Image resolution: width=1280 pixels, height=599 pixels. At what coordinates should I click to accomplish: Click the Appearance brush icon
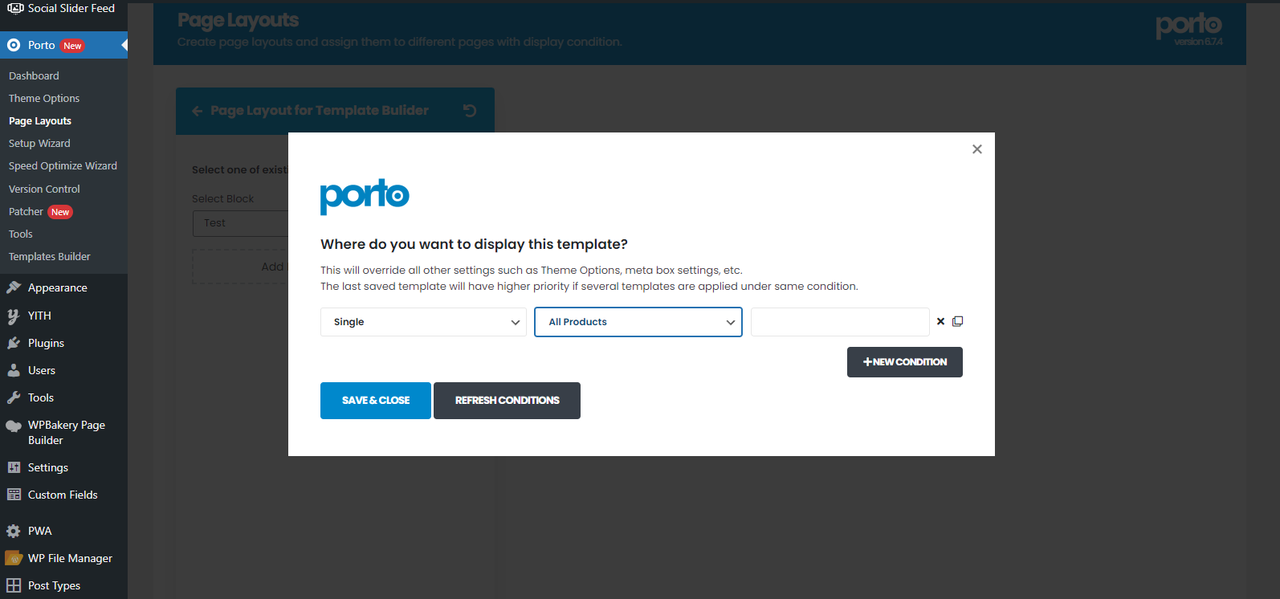click(x=13, y=288)
